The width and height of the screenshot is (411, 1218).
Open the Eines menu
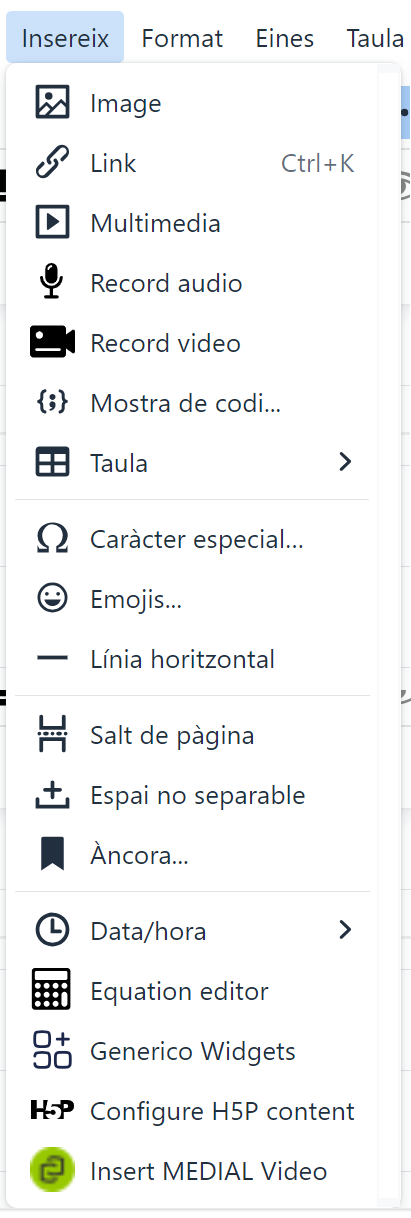tap(284, 39)
